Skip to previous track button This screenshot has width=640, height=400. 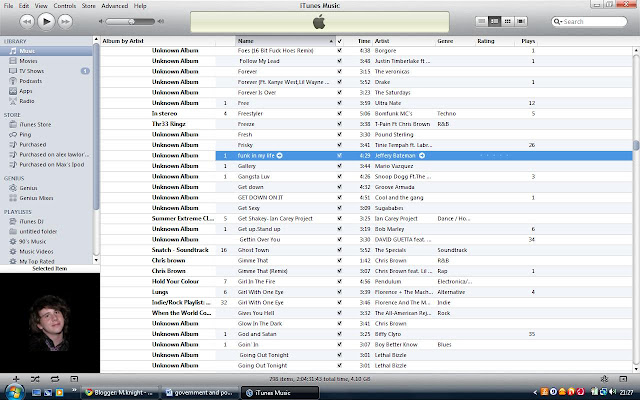pyautogui.click(x=27, y=21)
